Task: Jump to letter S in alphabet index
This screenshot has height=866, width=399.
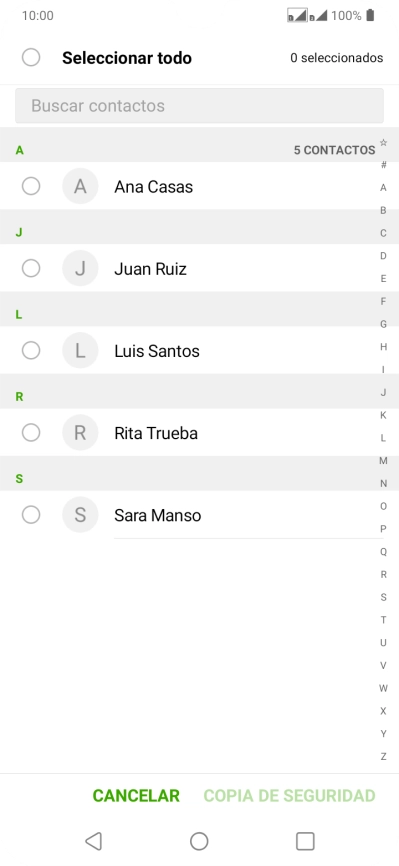Action: (x=384, y=597)
